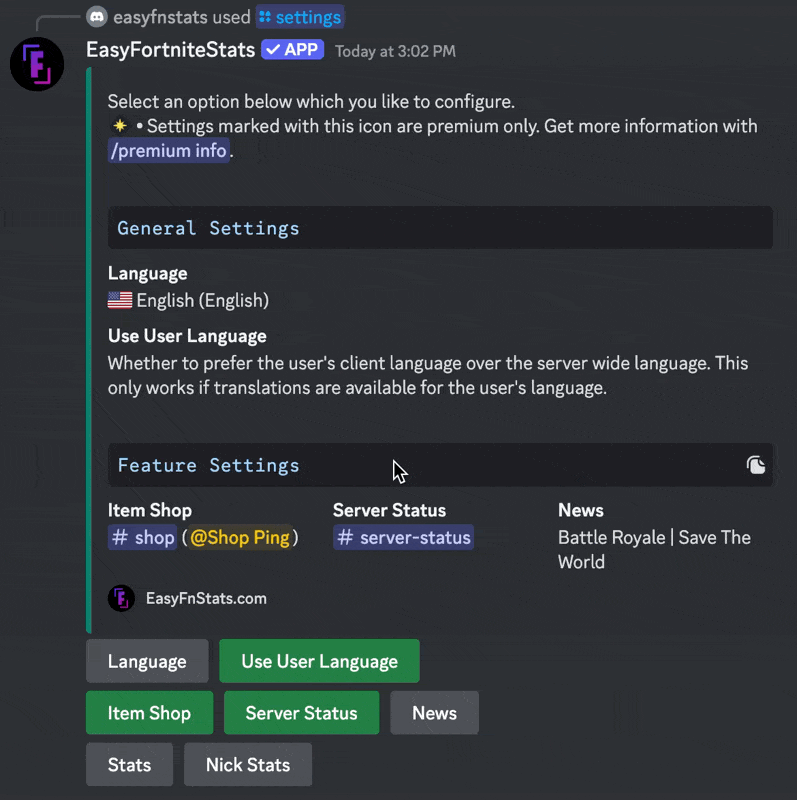This screenshot has width=797, height=800.
Task: Click the EasyFortniteStats bot avatar
Action: 37,64
